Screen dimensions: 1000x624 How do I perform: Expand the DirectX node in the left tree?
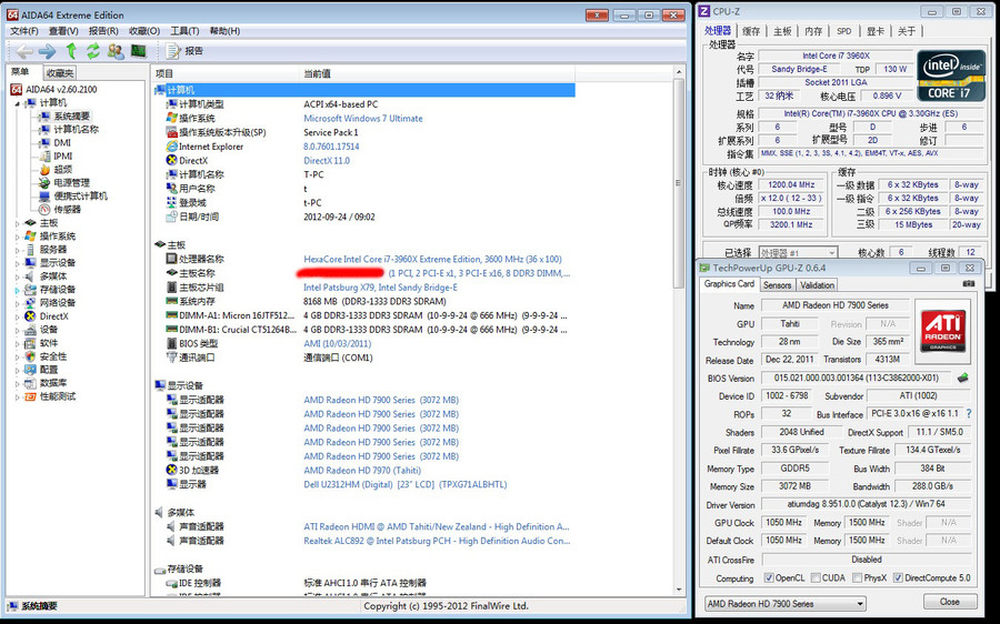(x=17, y=316)
